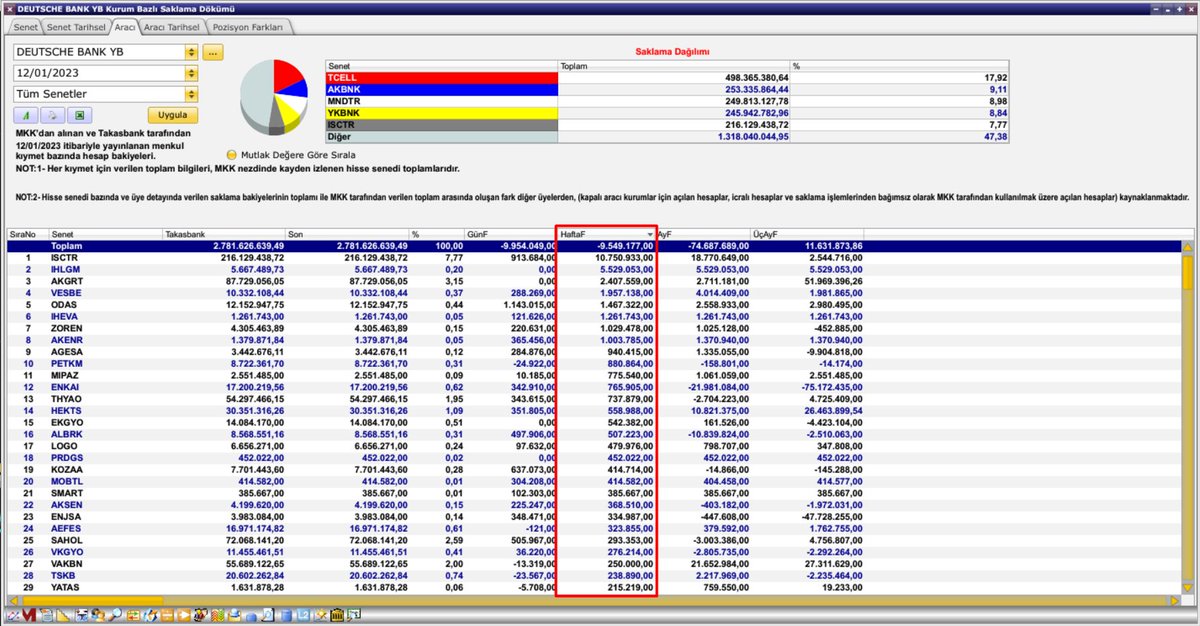Sort by the SıraNo column header
The image size is (1200, 626).
pyautogui.click(x=28, y=234)
